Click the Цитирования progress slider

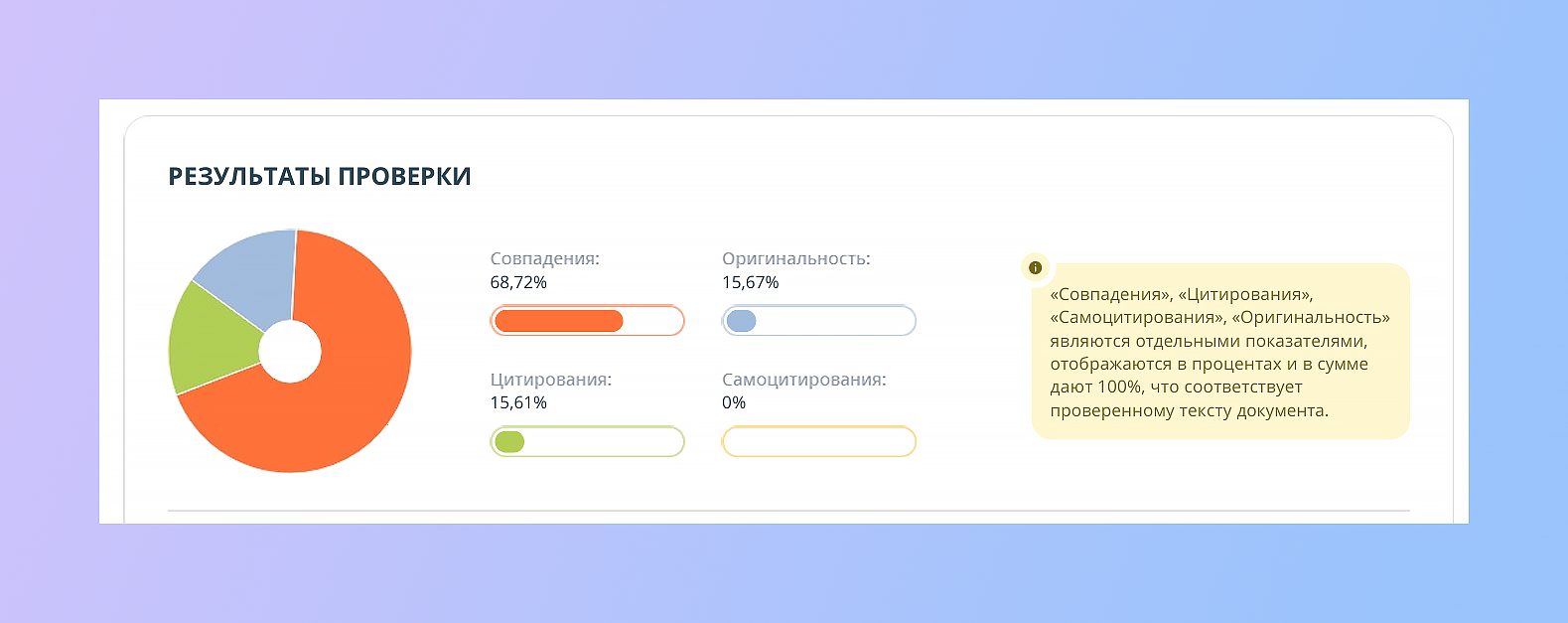click(587, 441)
